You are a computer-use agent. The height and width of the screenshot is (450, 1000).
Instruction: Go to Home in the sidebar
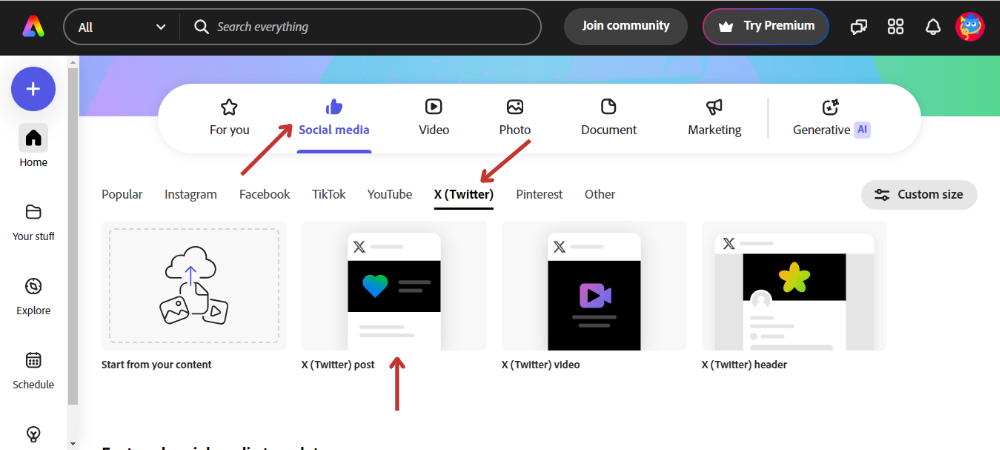(x=33, y=146)
